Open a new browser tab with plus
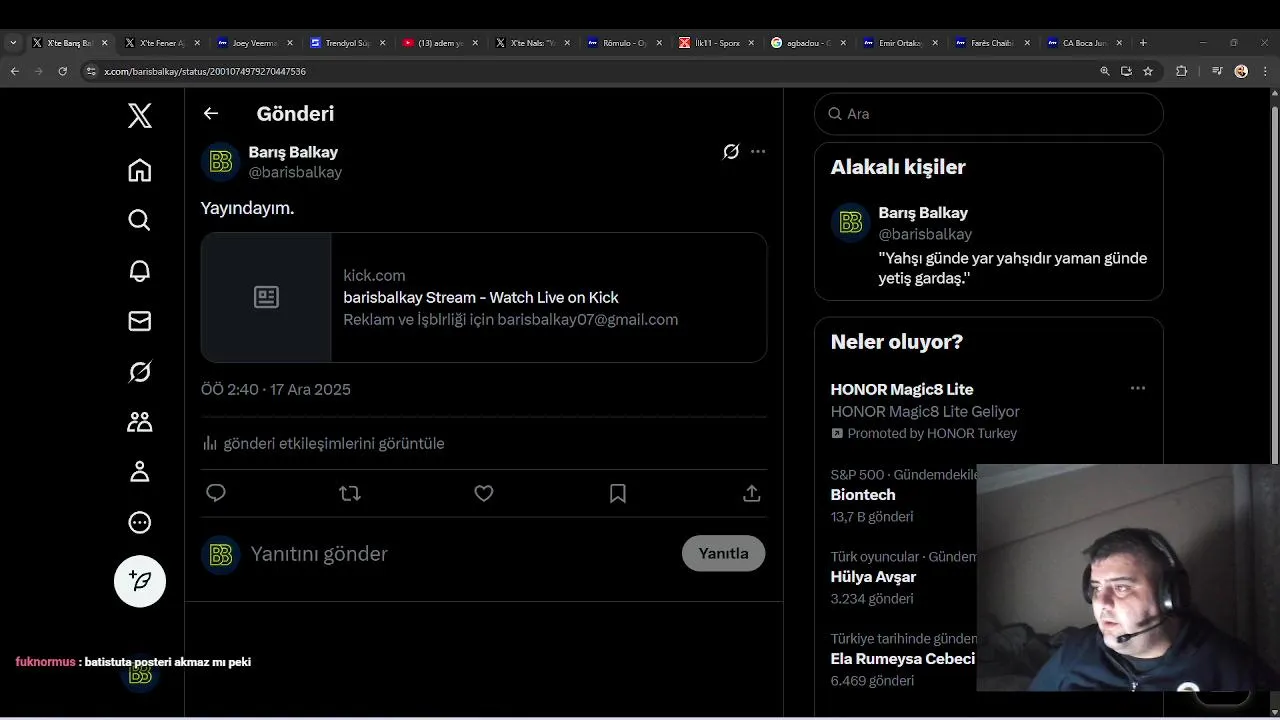The width and height of the screenshot is (1280, 720). click(x=1143, y=43)
